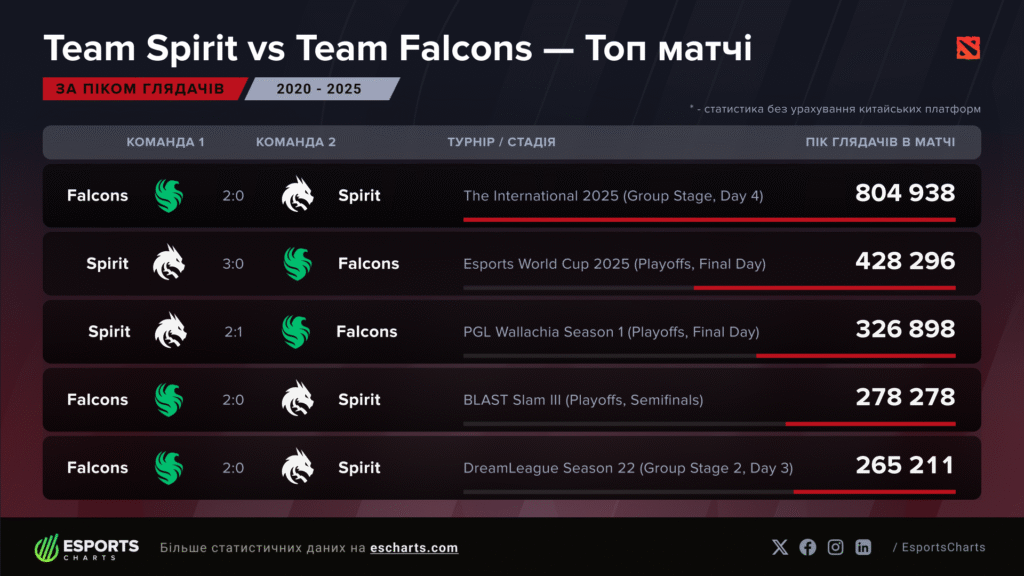Image resolution: width=1024 pixels, height=576 pixels.
Task: Click the 428 296 peak viewers value
Action: pos(905,262)
